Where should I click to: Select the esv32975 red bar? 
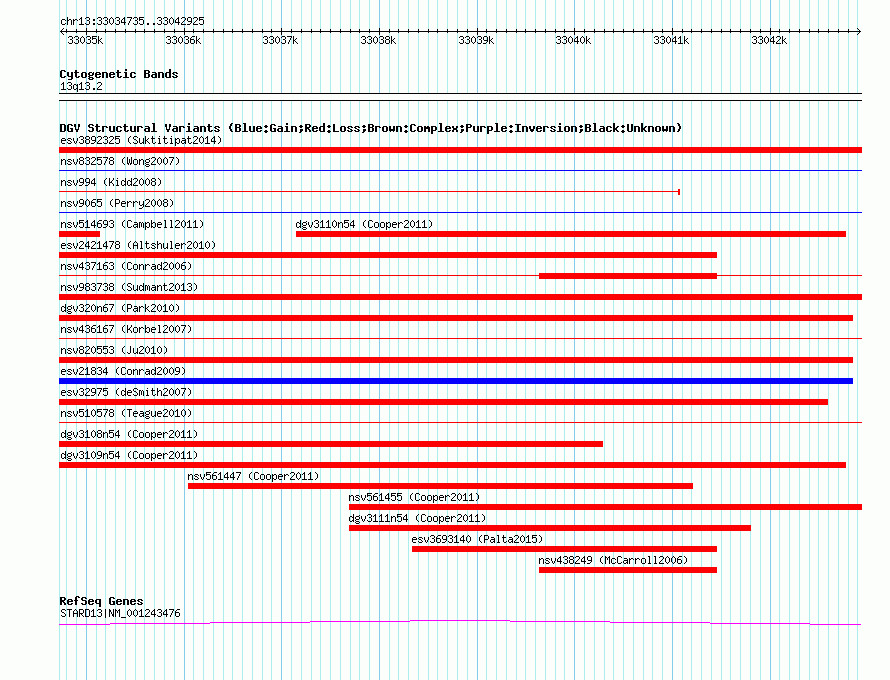coord(443,402)
